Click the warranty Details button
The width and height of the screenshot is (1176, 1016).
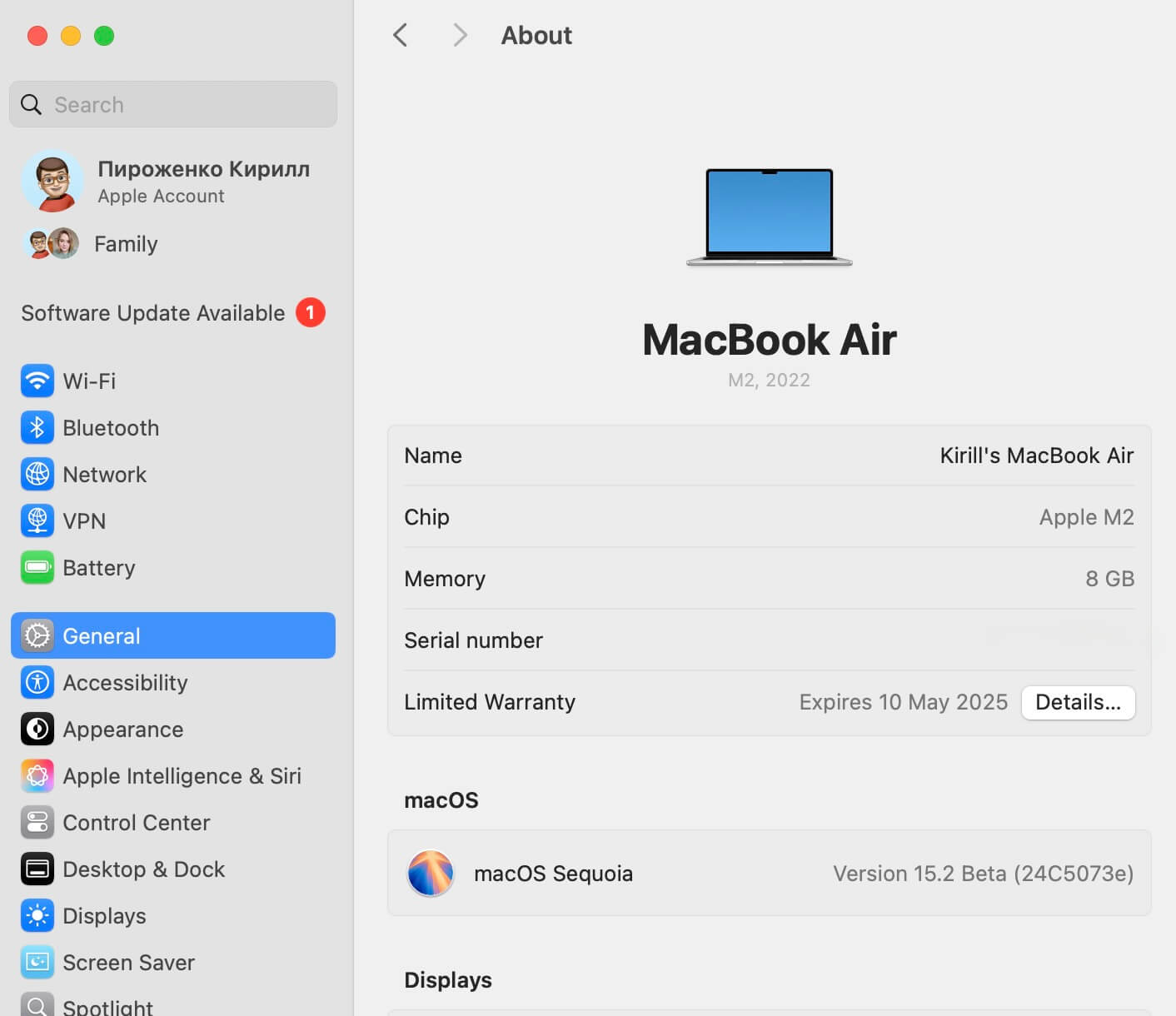click(1078, 702)
